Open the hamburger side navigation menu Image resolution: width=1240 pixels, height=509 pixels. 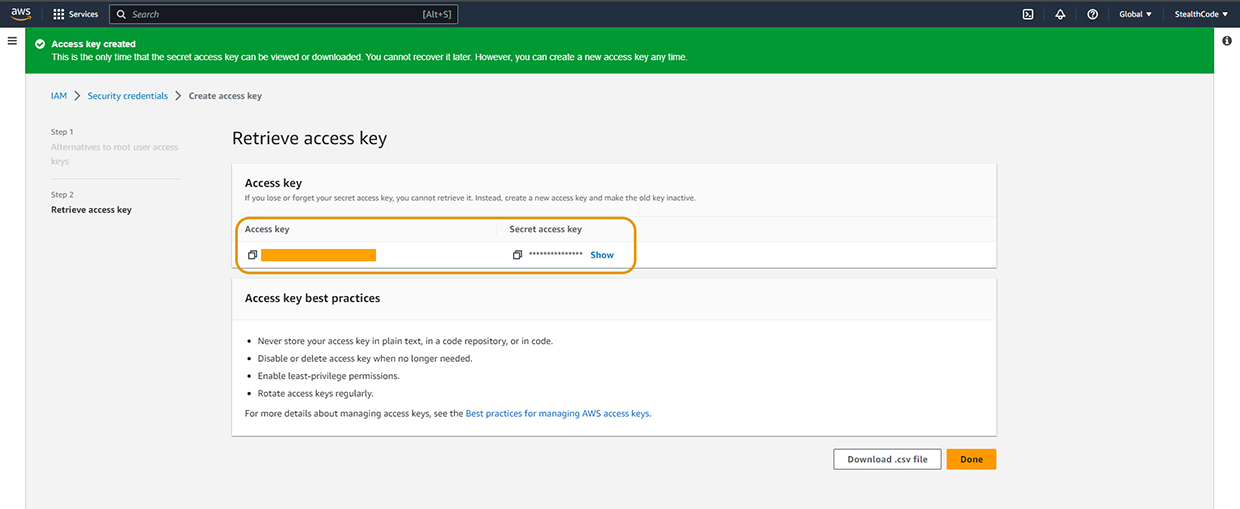12,40
